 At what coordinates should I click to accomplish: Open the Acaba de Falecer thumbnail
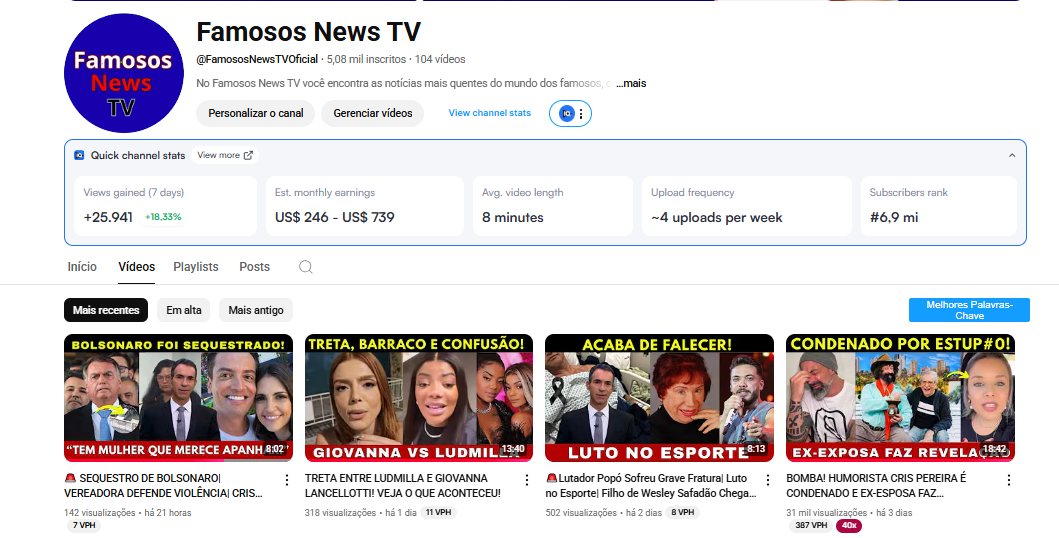(x=659, y=398)
